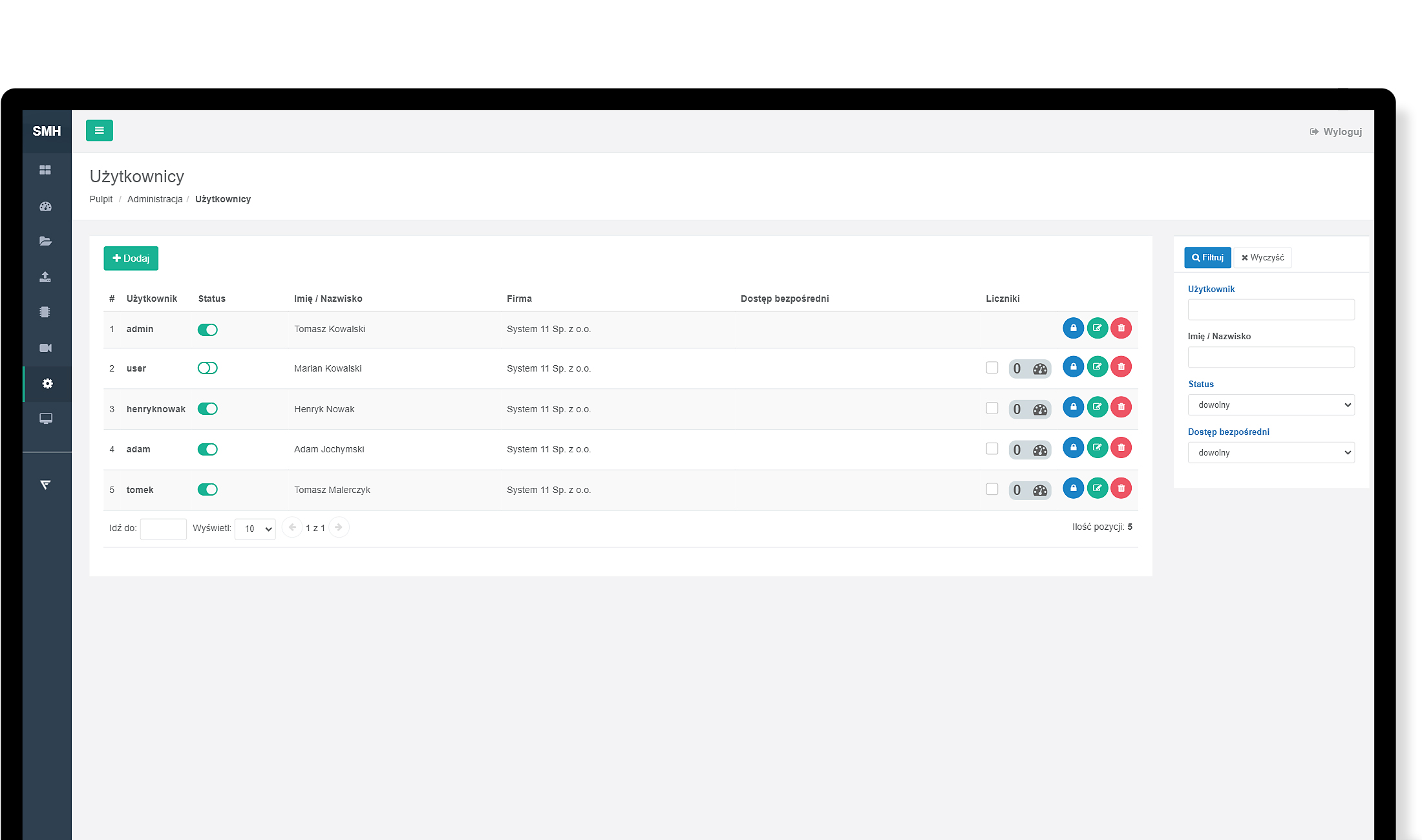The width and height of the screenshot is (1422, 840).
Task: Open the settings gear in sidebar
Action: tap(47, 384)
